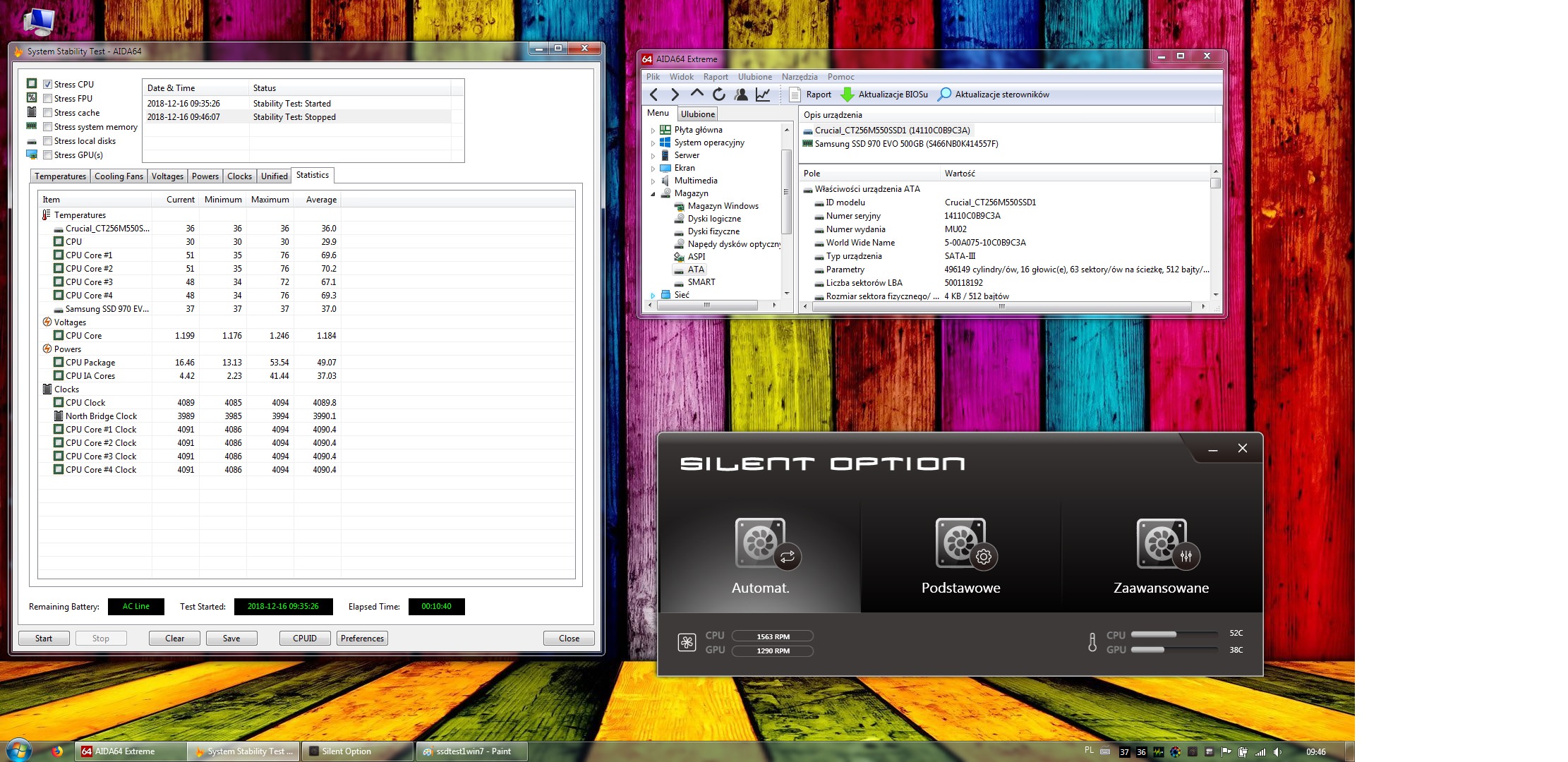Screen dimensions: 1568x762
Task: Click the CPU temperature bar in Silent Option
Action: [x=1175, y=634]
